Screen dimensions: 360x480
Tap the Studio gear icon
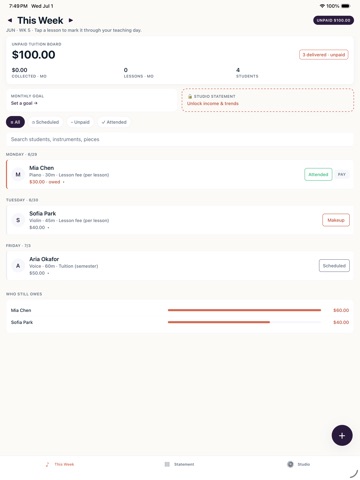[x=290, y=464]
